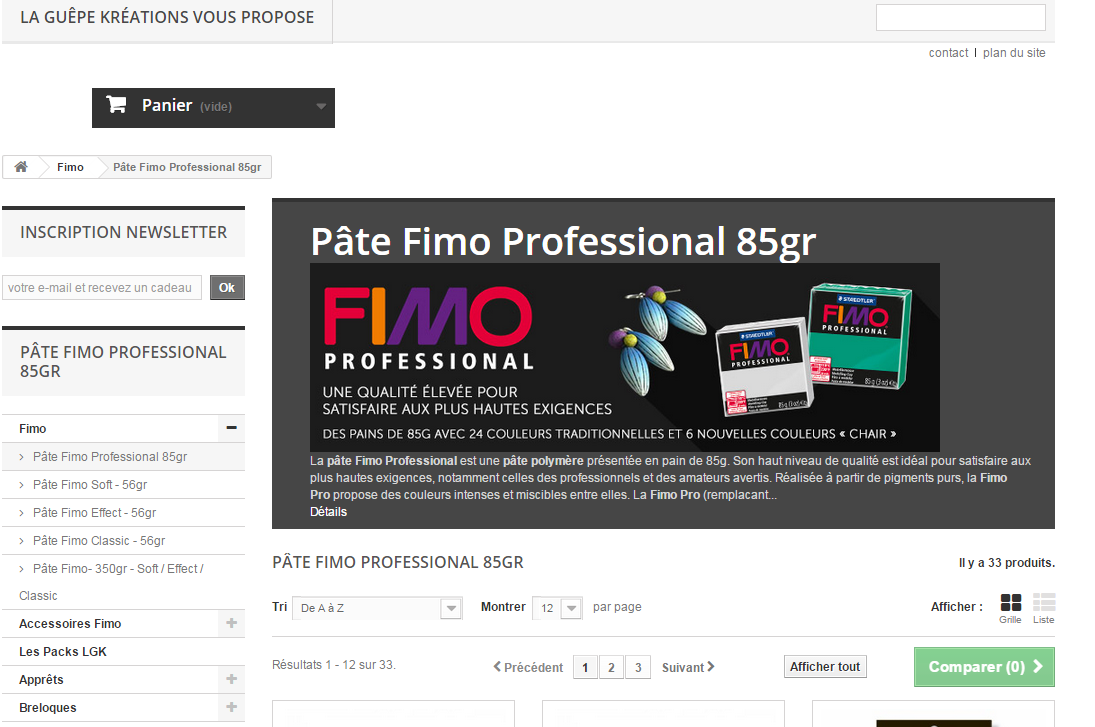Image resolution: width=1095 pixels, height=727 pixels.
Task: Expand Accessoires Fimo plus icon
Action: click(x=231, y=623)
